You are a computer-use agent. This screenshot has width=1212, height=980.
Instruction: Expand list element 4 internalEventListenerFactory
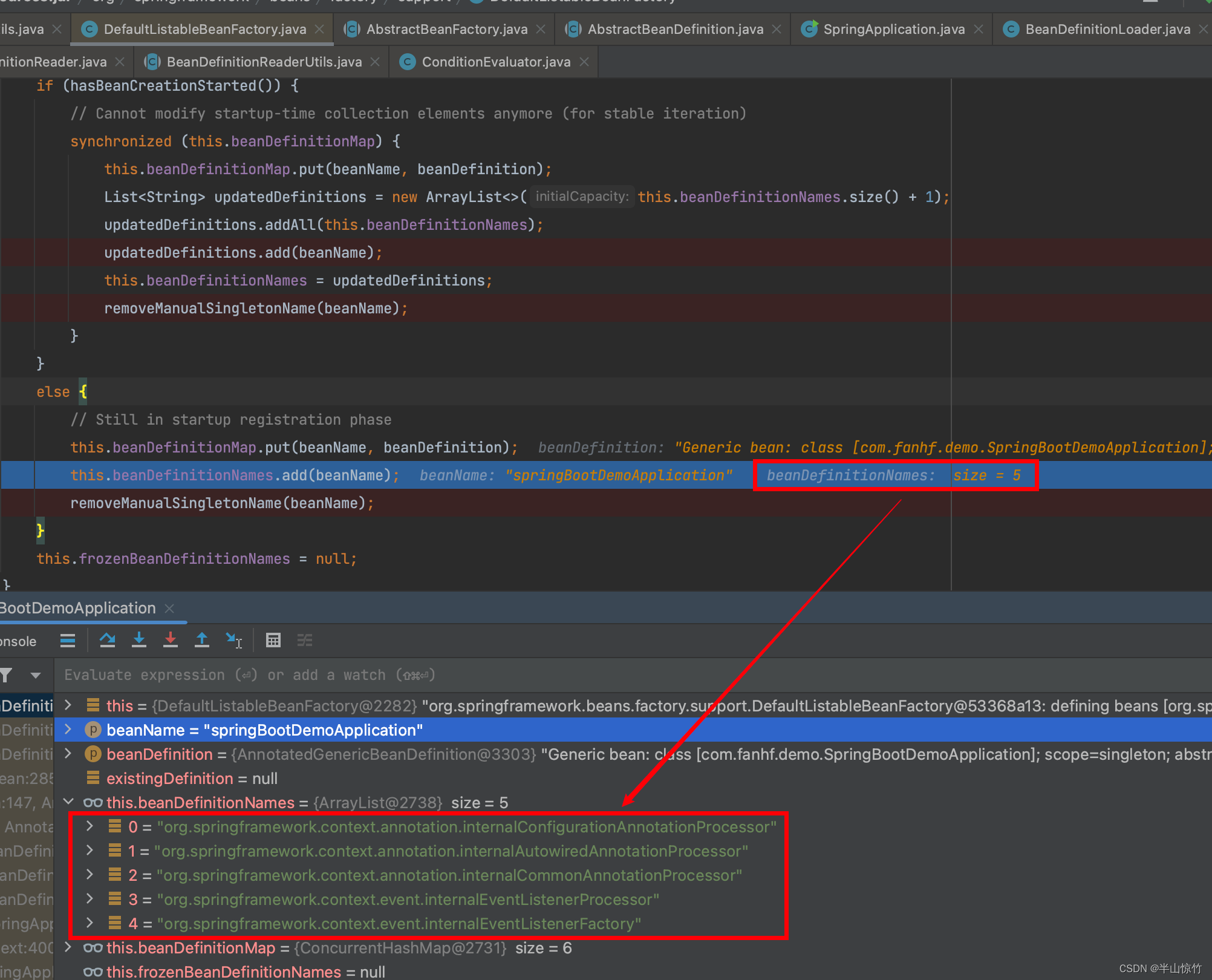tap(90, 923)
